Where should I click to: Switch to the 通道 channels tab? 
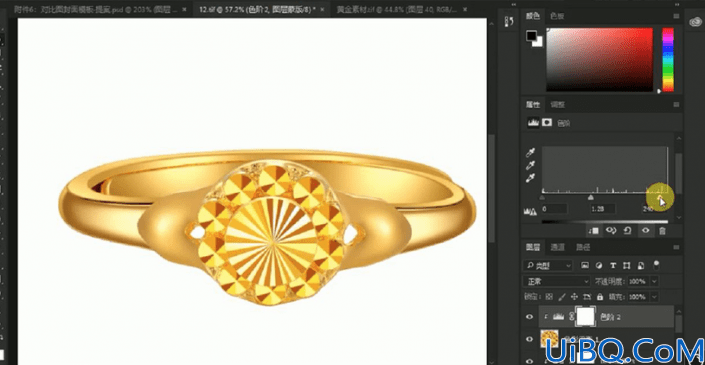click(x=558, y=247)
